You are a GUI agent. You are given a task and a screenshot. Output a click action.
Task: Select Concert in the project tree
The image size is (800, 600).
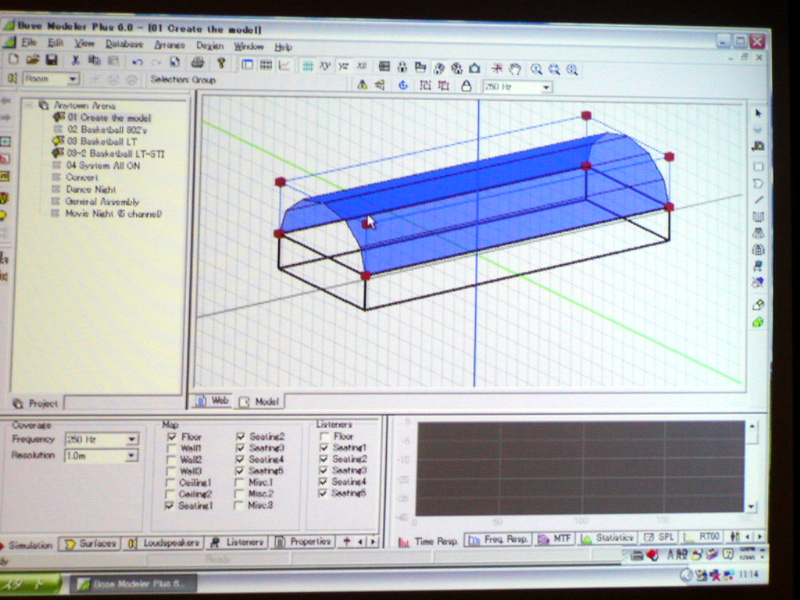click(81, 177)
